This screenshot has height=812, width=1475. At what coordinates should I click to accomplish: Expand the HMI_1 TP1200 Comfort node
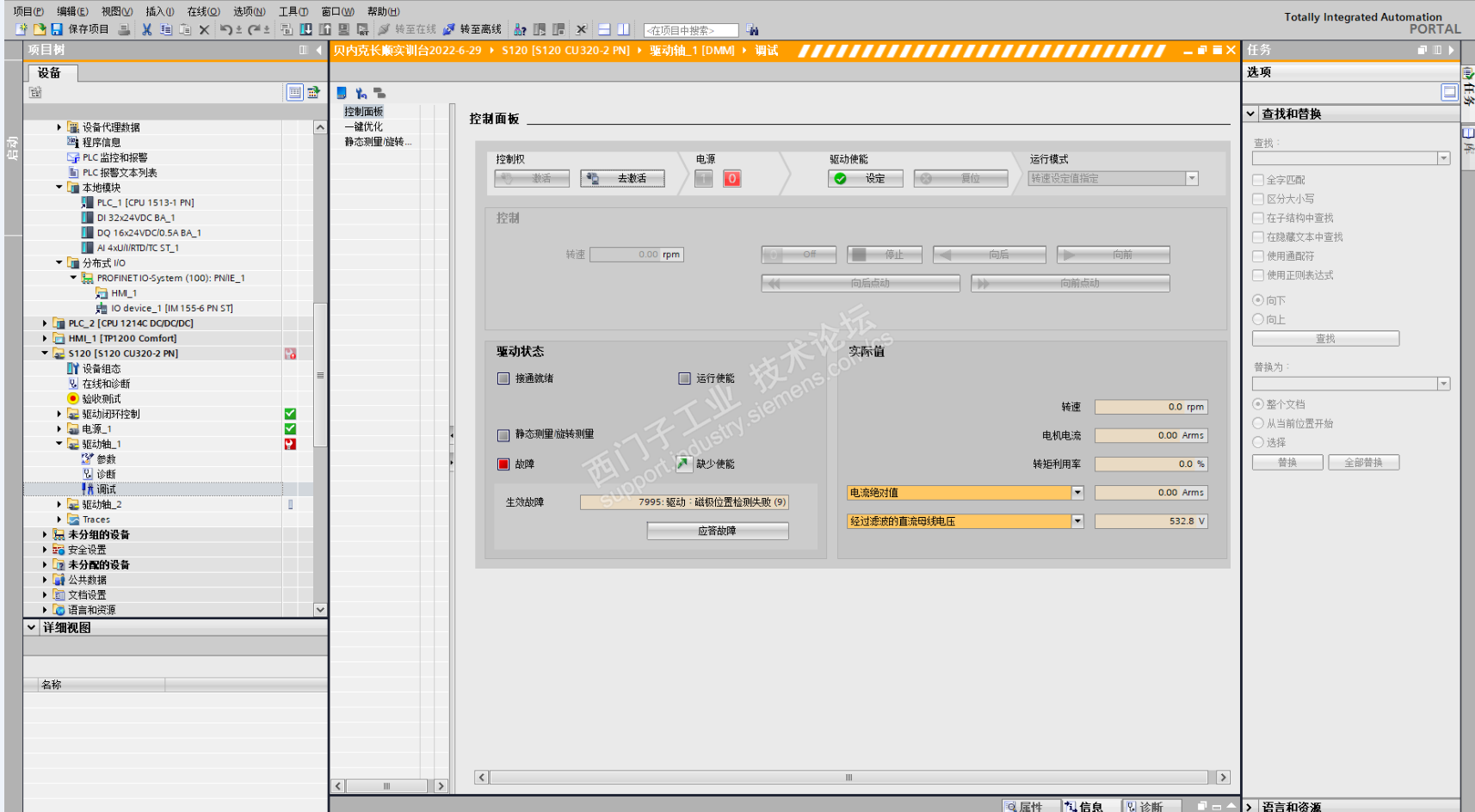[45, 338]
